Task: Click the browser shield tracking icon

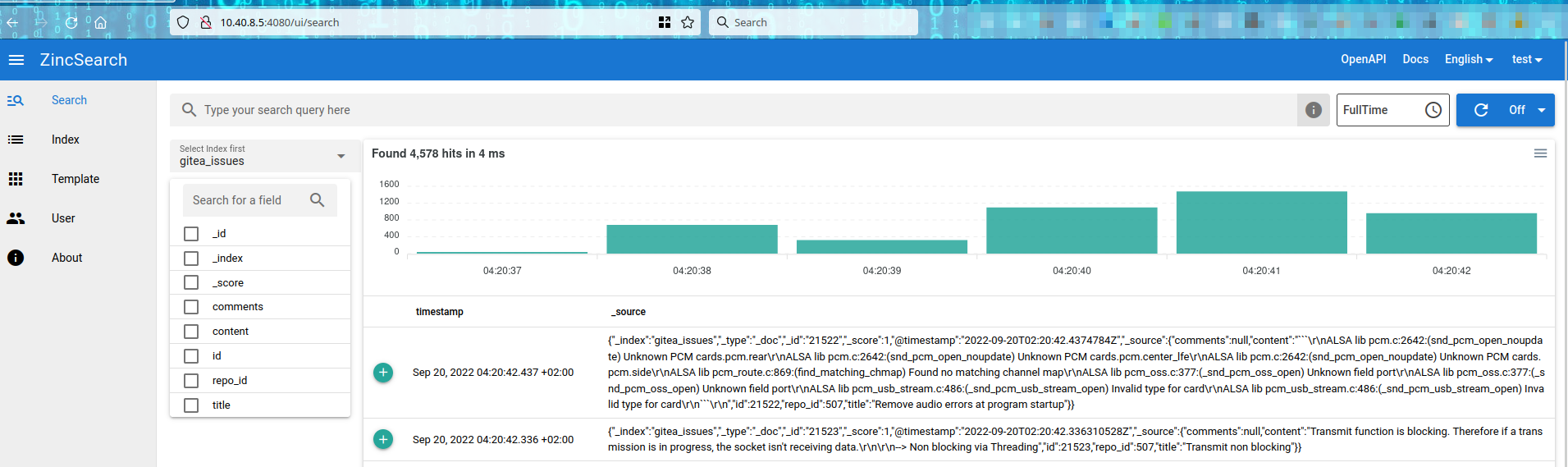Action: click(x=183, y=22)
